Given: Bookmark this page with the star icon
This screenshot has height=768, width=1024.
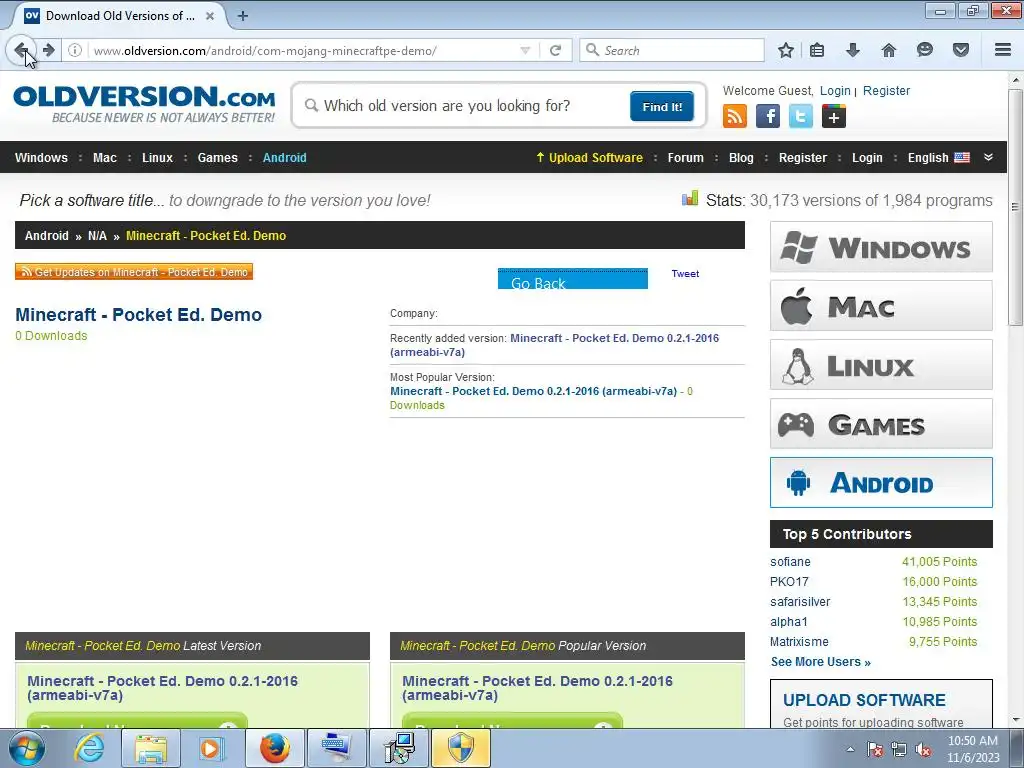Looking at the screenshot, I should click(786, 50).
